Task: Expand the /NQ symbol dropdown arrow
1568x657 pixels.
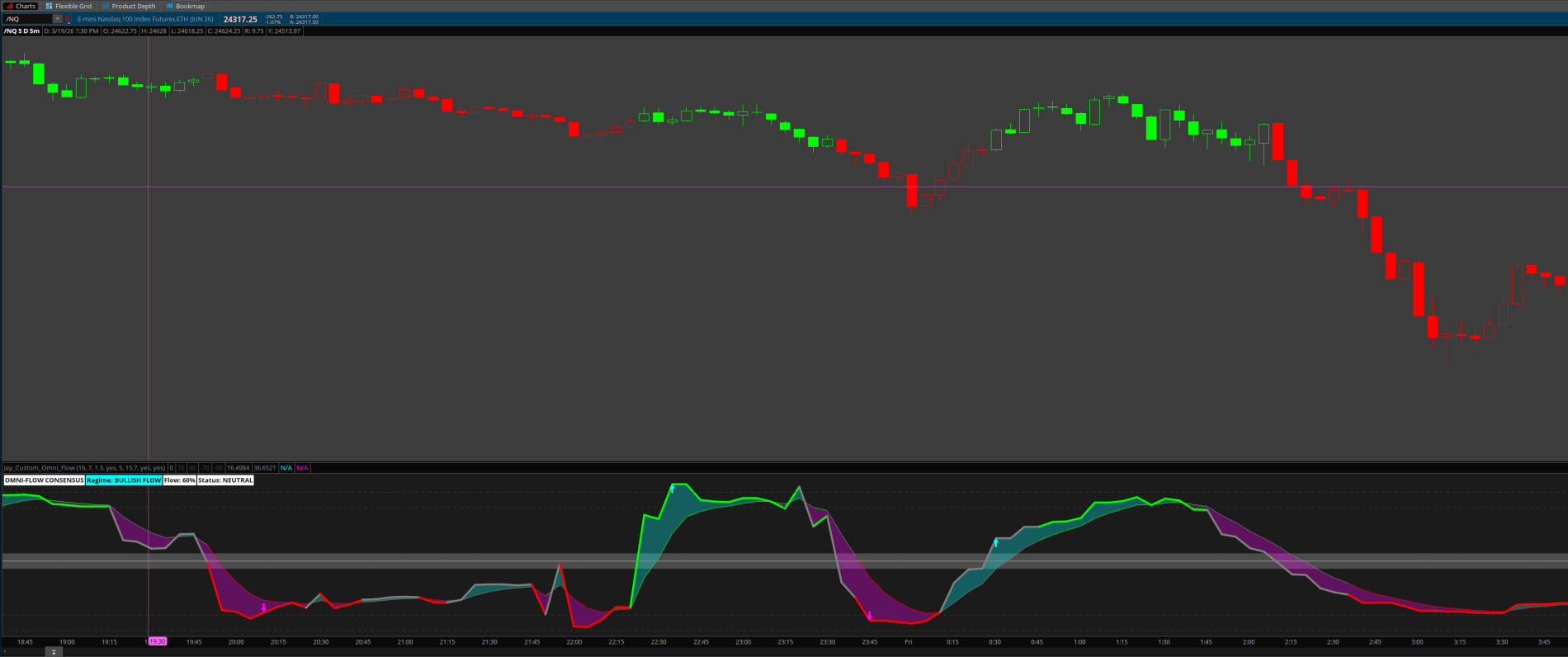Action: (57, 19)
